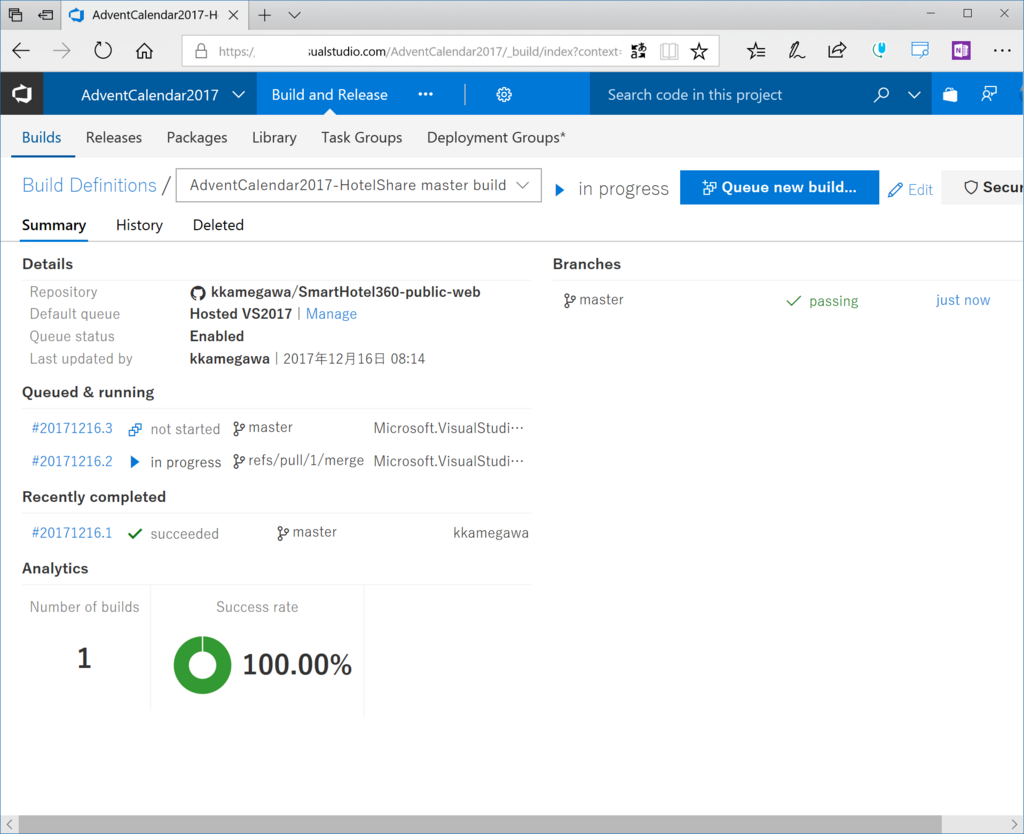The image size is (1024, 834).
Task: Click the horizontal scrollbar
Action: tap(479, 824)
